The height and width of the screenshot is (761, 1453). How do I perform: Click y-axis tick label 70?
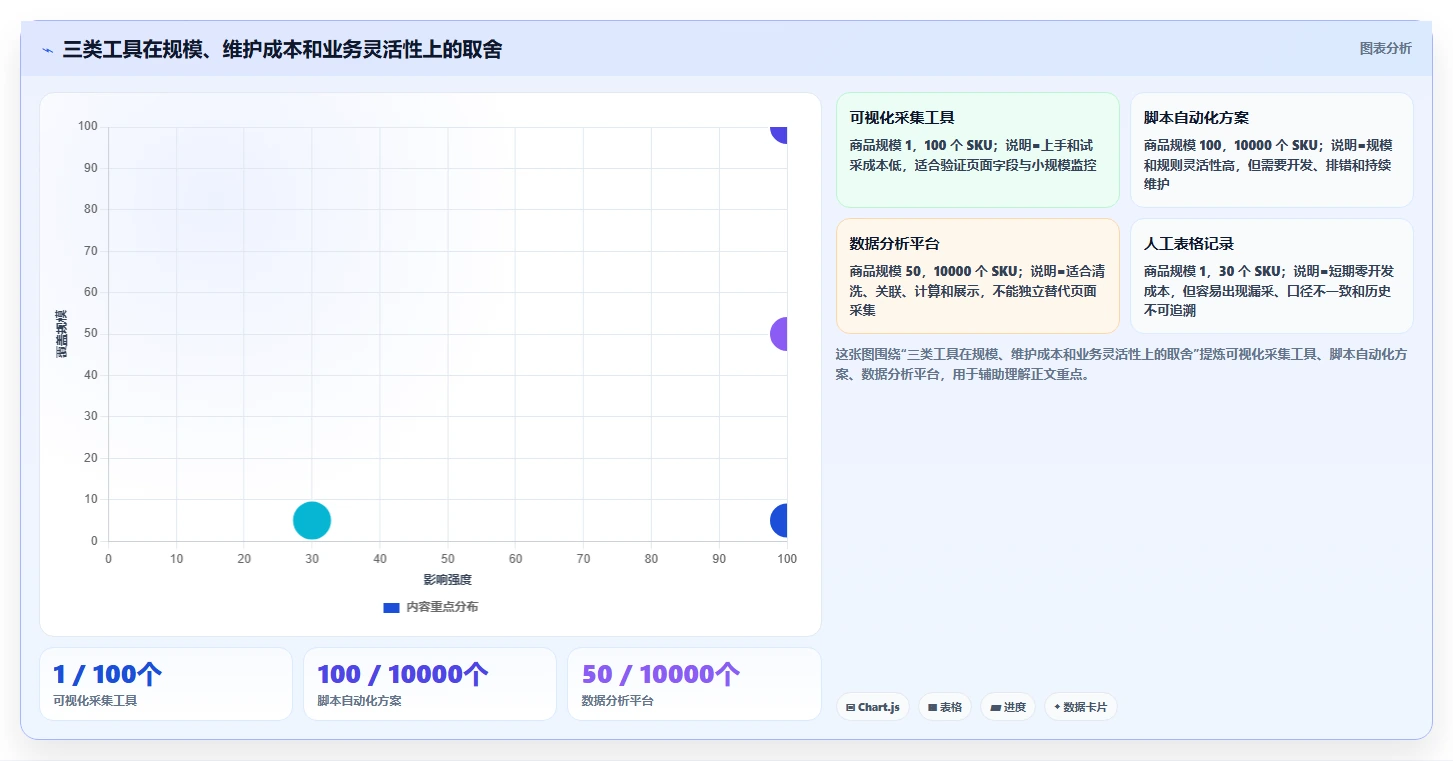click(x=91, y=251)
